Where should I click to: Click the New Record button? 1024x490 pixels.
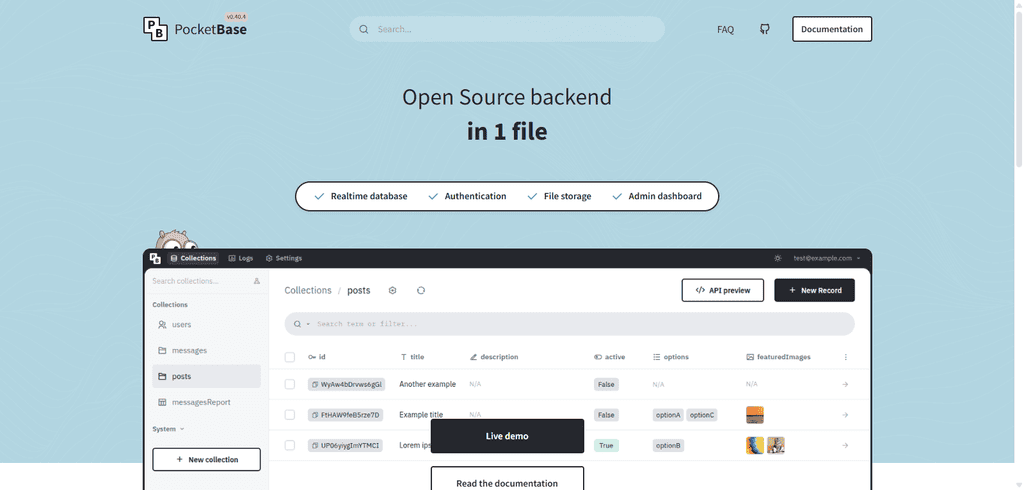pyautogui.click(x=814, y=290)
